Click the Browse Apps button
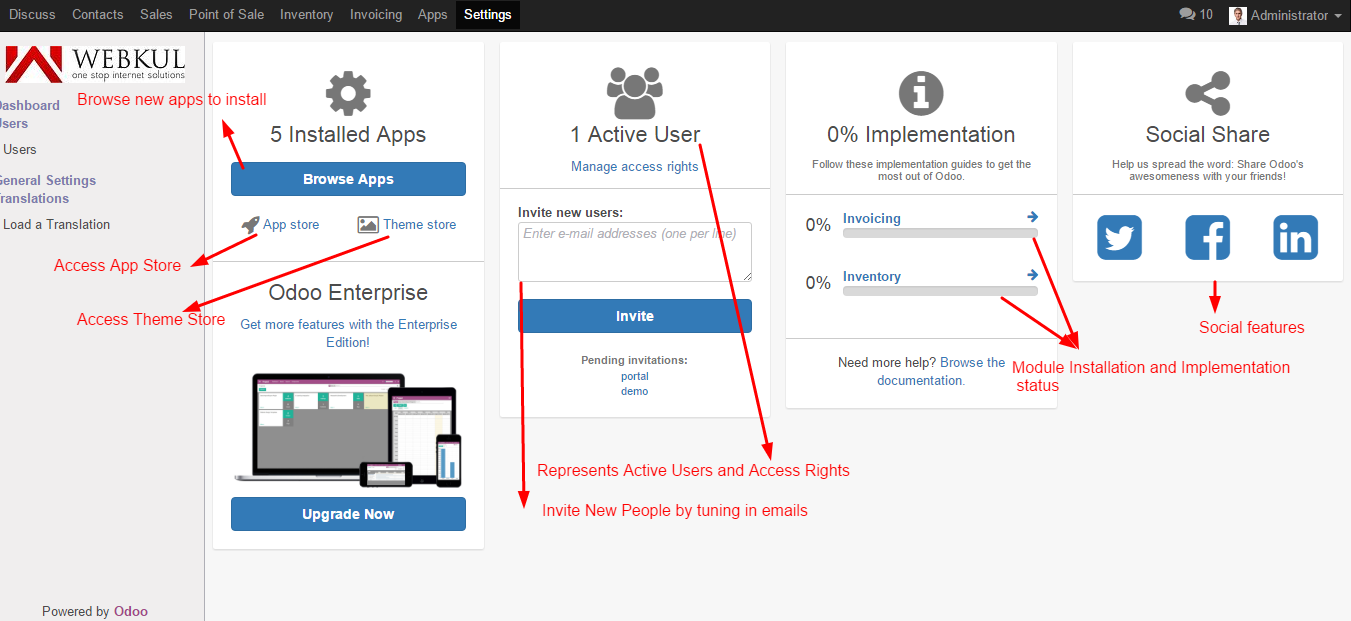The image size is (1351, 621). click(x=348, y=179)
